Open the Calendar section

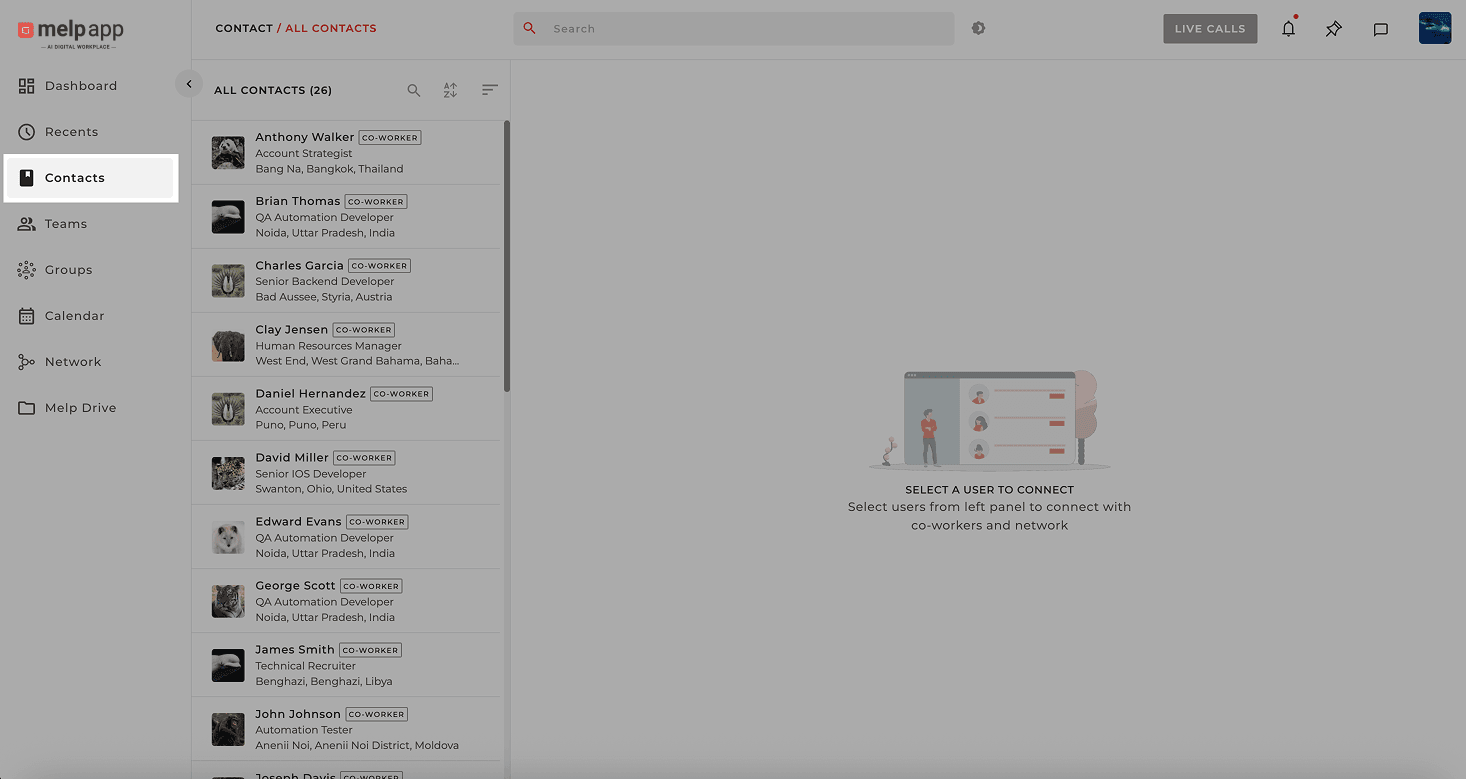pyautogui.click(x=74, y=315)
